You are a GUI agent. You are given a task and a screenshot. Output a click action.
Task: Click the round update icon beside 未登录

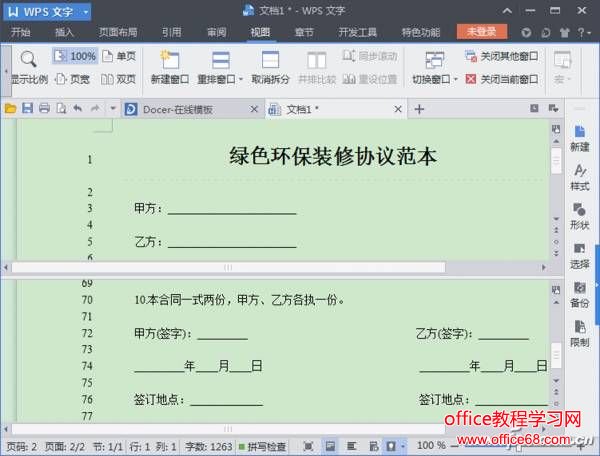(526, 33)
